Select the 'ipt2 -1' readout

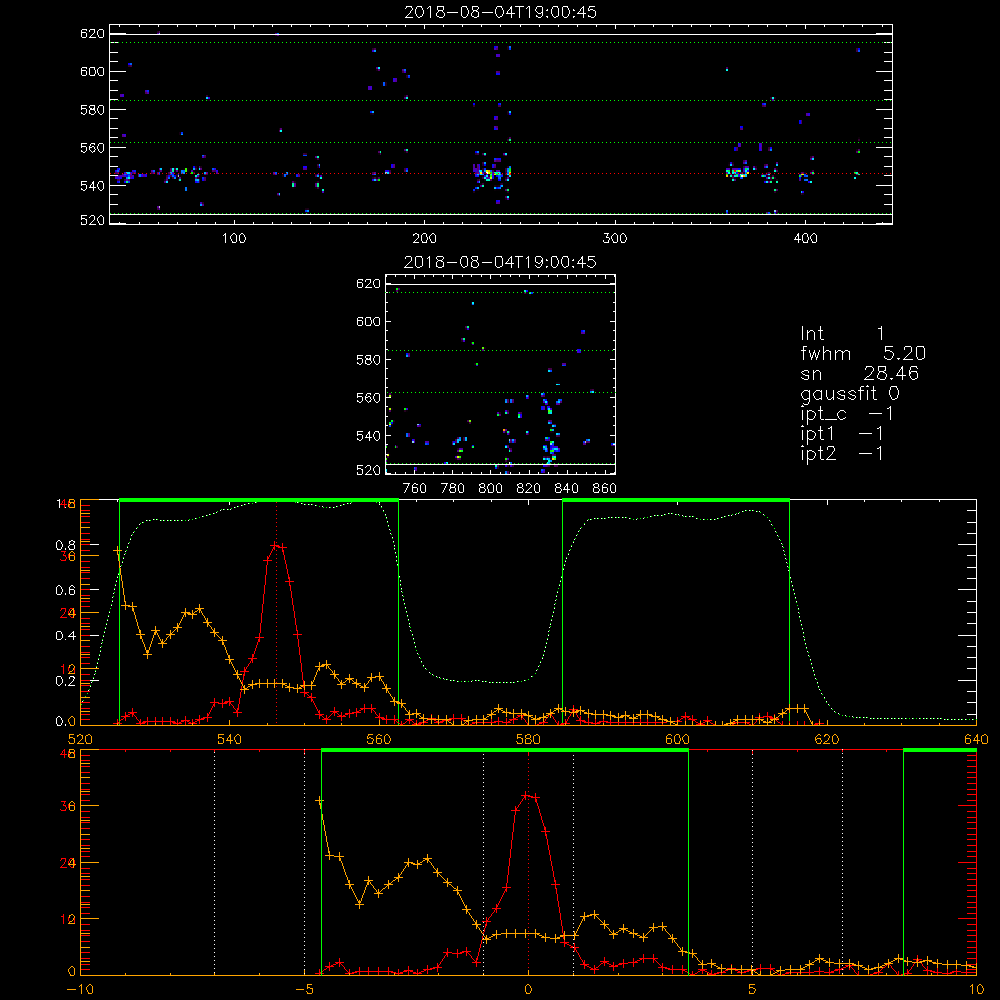point(842,454)
